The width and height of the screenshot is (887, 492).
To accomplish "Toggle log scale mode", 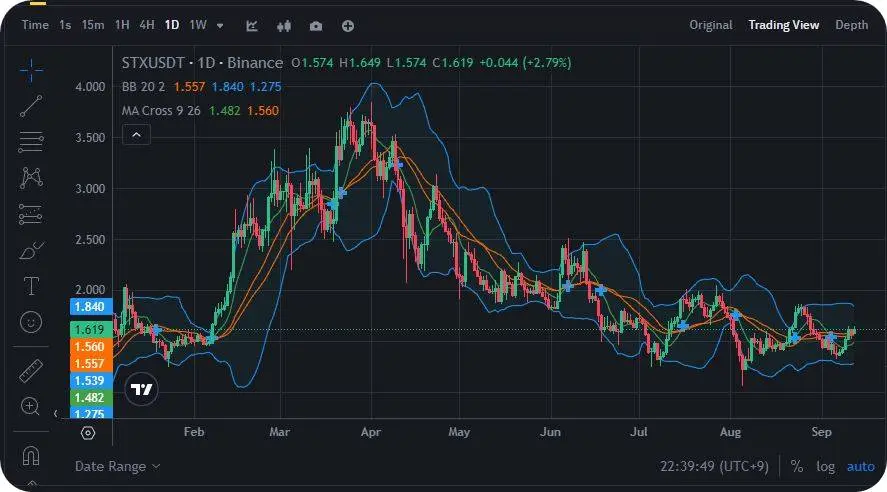I will click(x=825, y=467).
